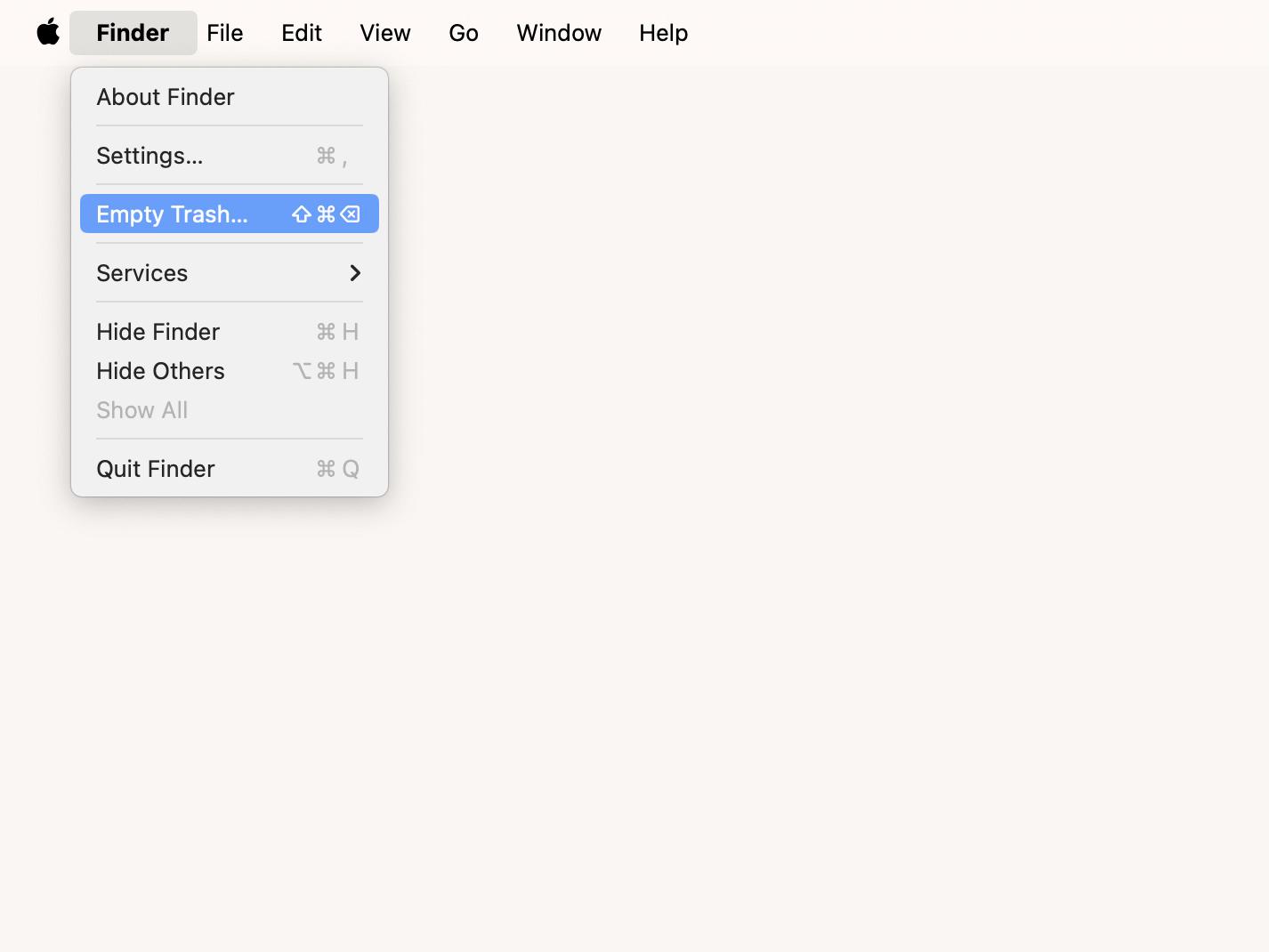The width and height of the screenshot is (1269, 952).
Task: Open the Window menu
Action: (x=559, y=33)
